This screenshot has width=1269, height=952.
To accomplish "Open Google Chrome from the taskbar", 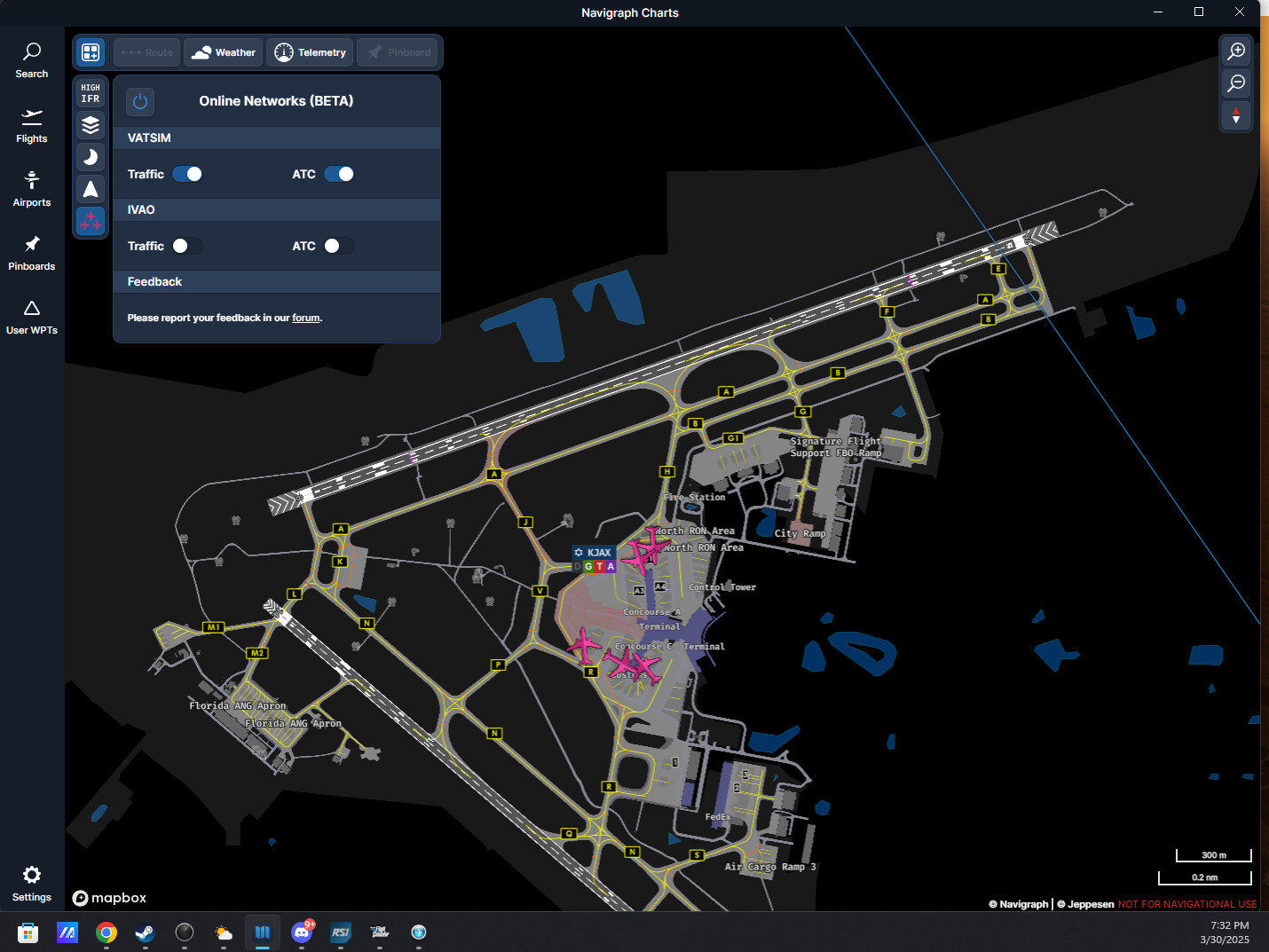I will (x=106, y=932).
